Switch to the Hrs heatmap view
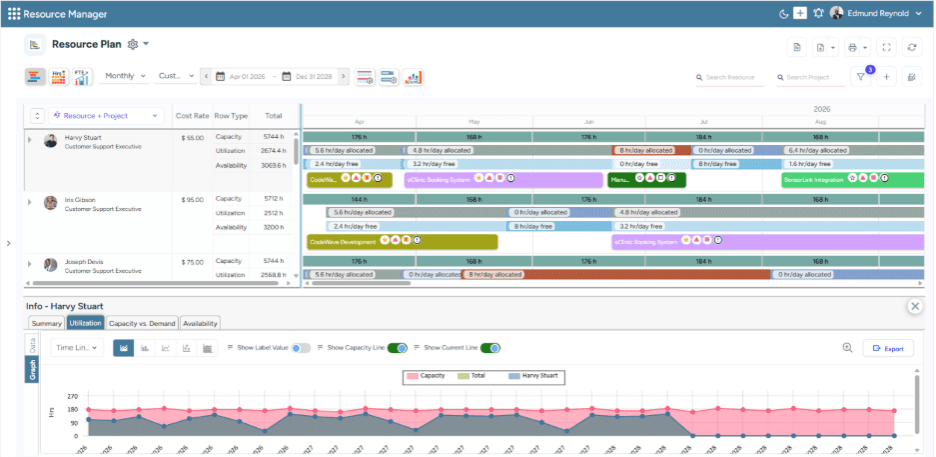The height and width of the screenshot is (457, 936). pyautogui.click(x=58, y=76)
